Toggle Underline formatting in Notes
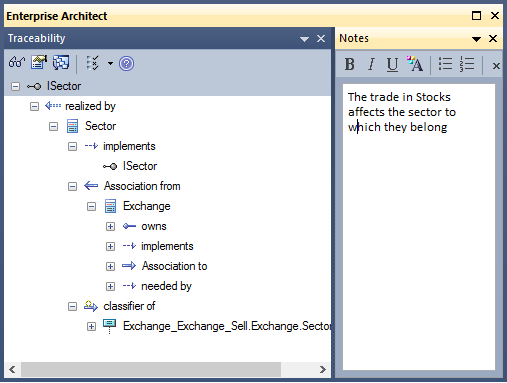The image size is (507, 383). click(392, 64)
